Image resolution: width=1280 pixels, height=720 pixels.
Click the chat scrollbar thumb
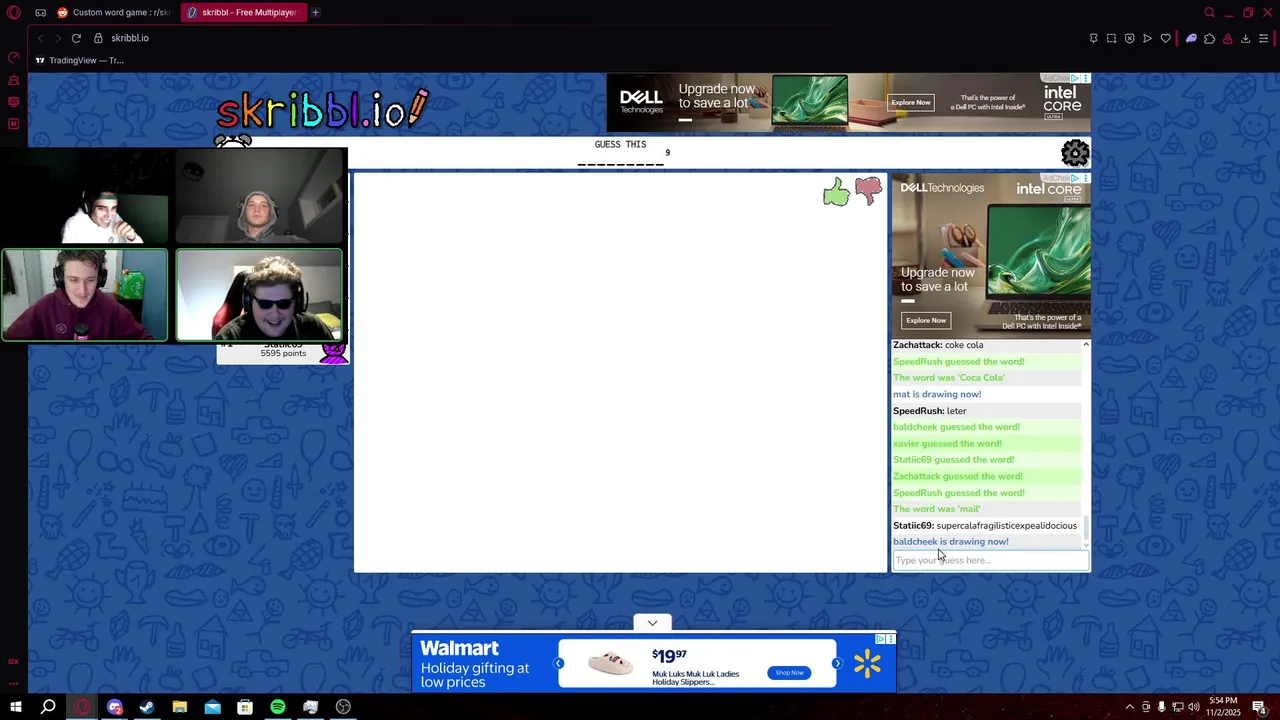(x=1086, y=528)
